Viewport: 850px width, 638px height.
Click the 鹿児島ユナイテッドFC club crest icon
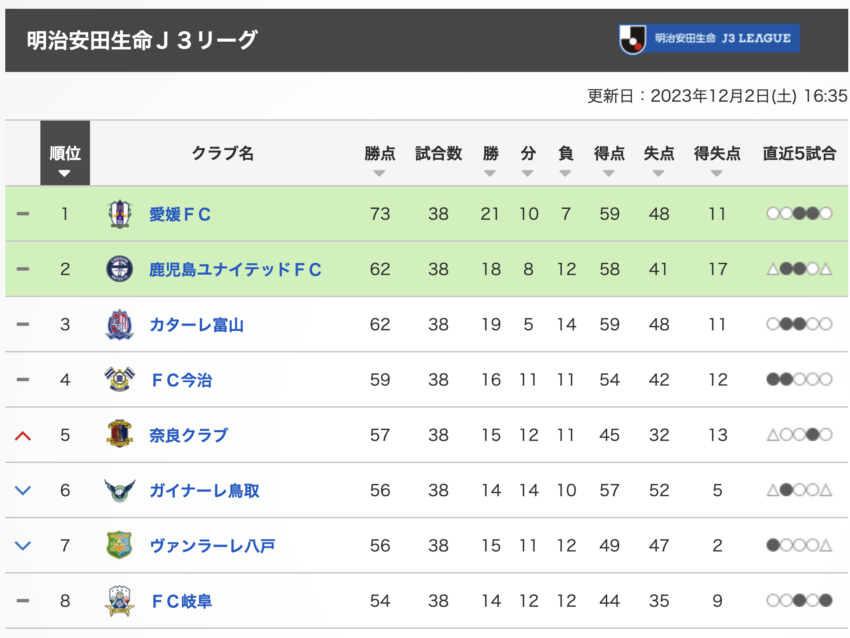coord(119,269)
